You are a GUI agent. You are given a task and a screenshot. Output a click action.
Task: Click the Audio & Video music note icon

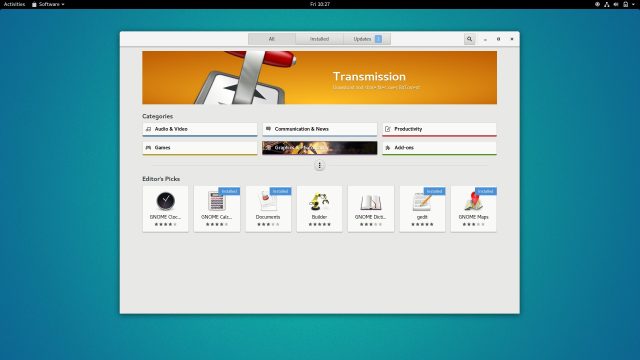pos(149,129)
